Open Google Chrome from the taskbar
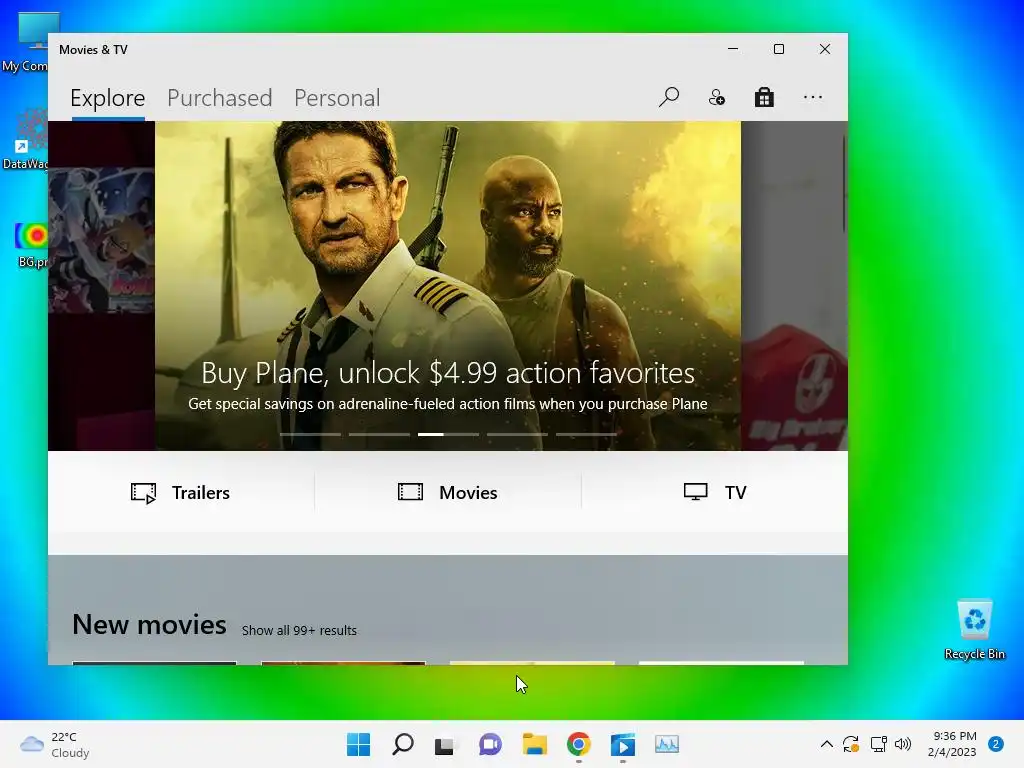 [x=579, y=744]
